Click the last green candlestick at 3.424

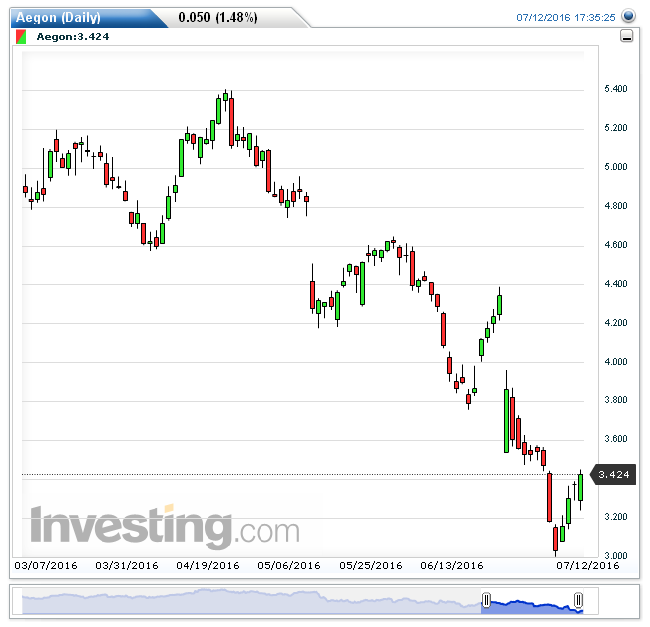tap(581, 488)
